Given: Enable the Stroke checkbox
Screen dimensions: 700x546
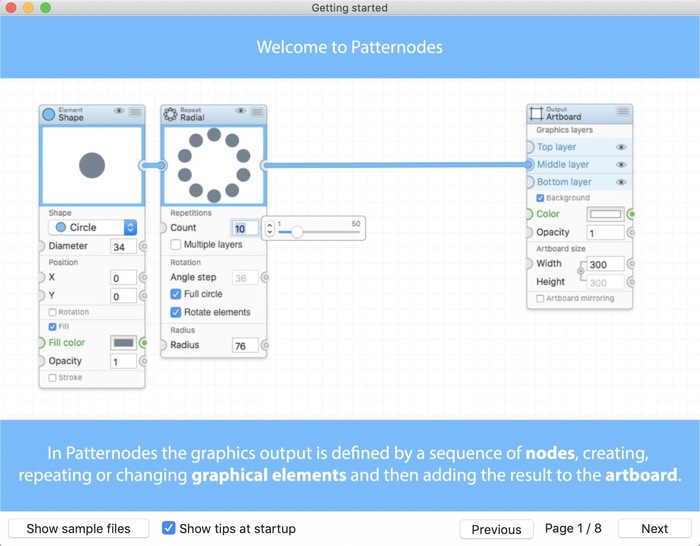Looking at the screenshot, I should pos(52,378).
